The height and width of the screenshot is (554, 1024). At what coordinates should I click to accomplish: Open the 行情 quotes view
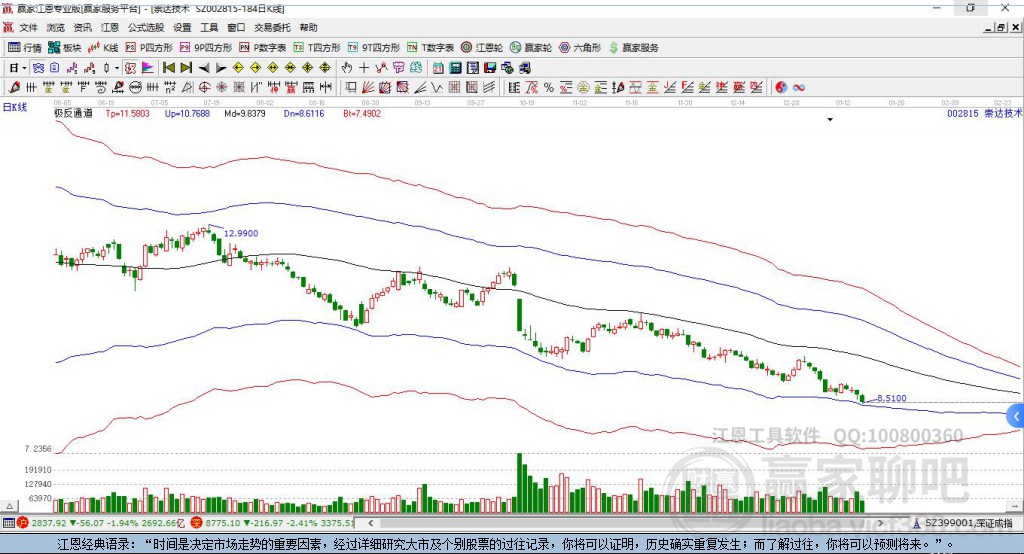pos(25,48)
